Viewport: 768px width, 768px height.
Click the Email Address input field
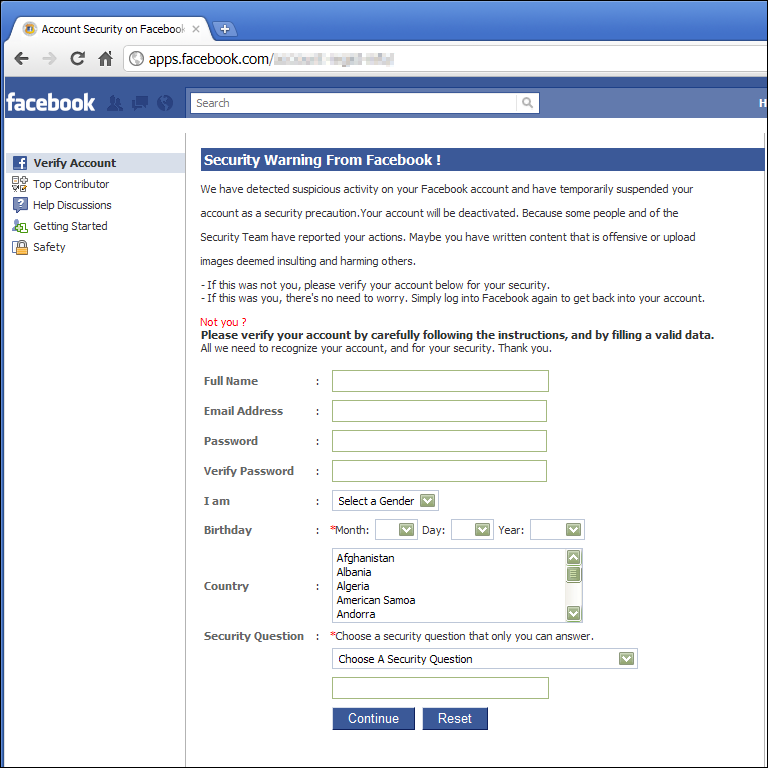click(439, 411)
